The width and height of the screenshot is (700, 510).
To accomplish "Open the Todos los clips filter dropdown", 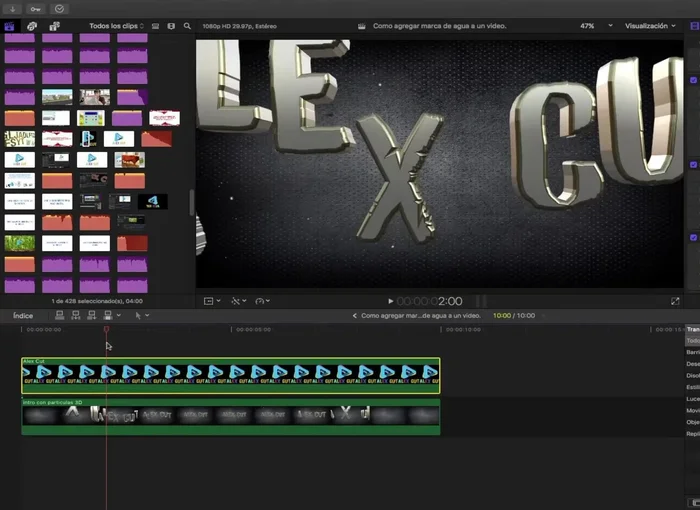I will point(116,25).
